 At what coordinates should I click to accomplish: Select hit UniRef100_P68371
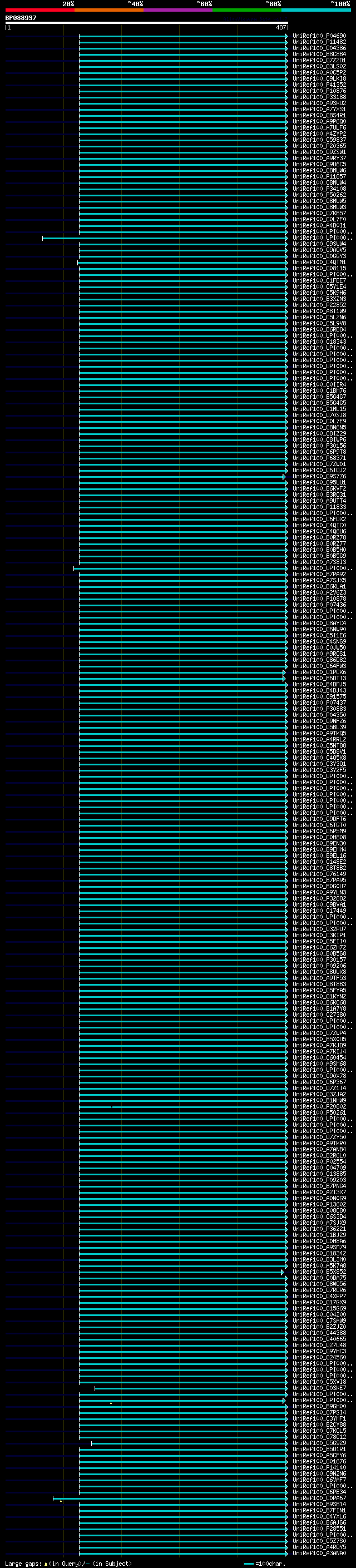tap(319, 458)
